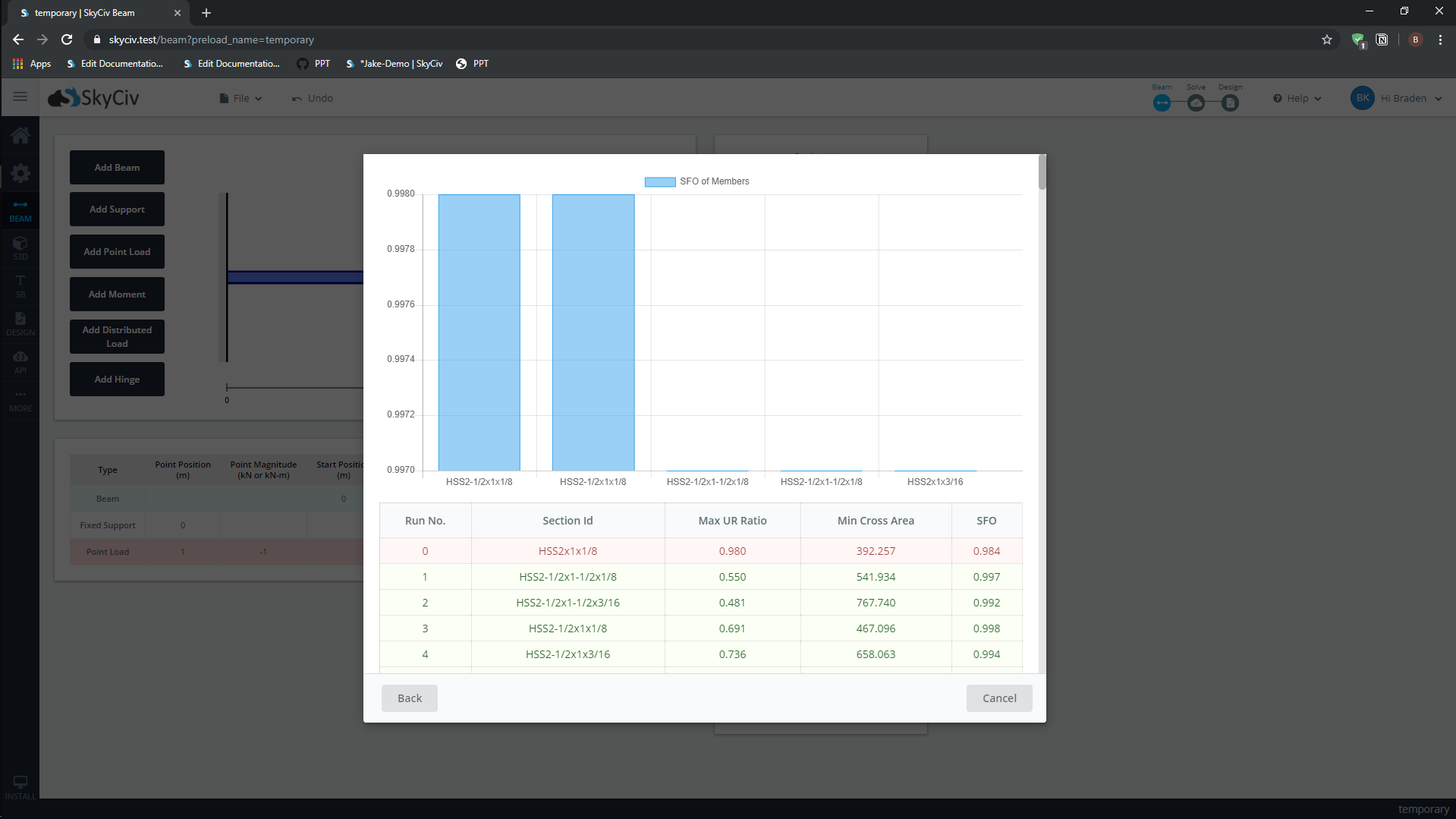Open the settings gear in sidebar
Image resolution: width=1456 pixels, height=819 pixels.
click(x=20, y=174)
